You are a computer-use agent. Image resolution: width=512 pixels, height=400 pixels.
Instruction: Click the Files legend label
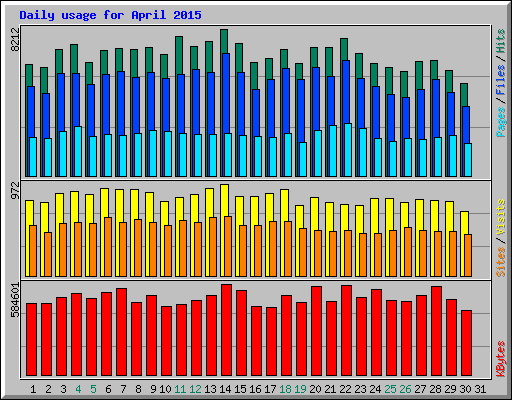(500, 80)
